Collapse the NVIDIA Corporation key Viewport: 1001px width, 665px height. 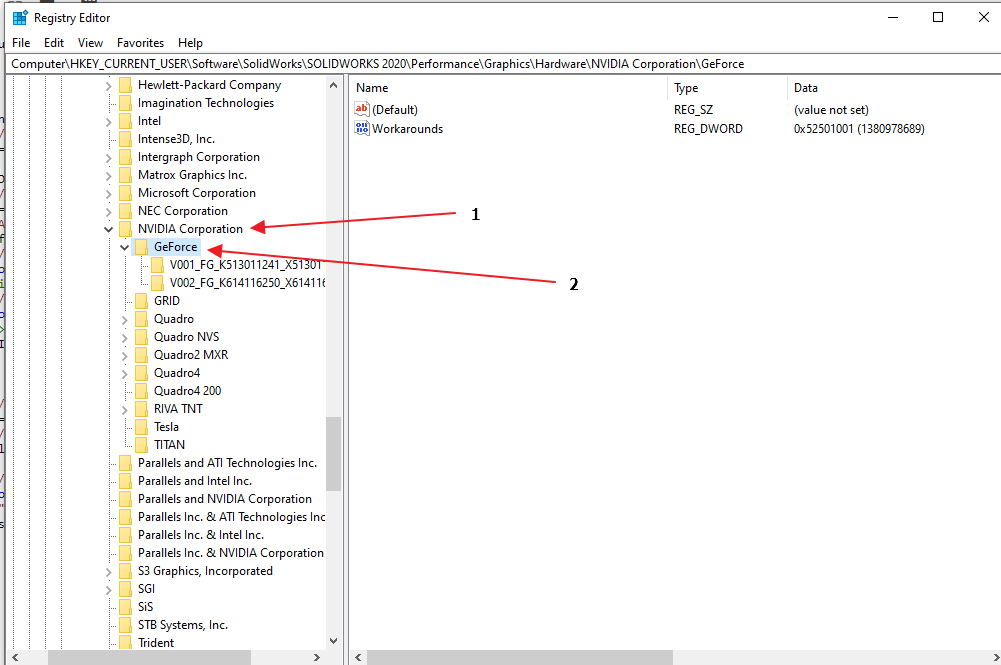[108, 228]
